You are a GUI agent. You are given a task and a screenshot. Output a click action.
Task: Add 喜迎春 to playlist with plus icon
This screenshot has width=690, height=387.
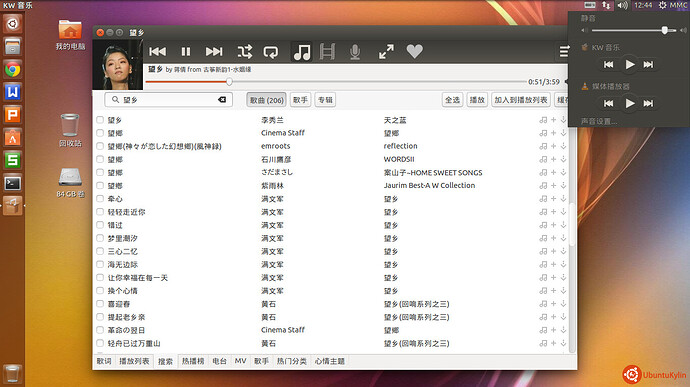coord(554,304)
